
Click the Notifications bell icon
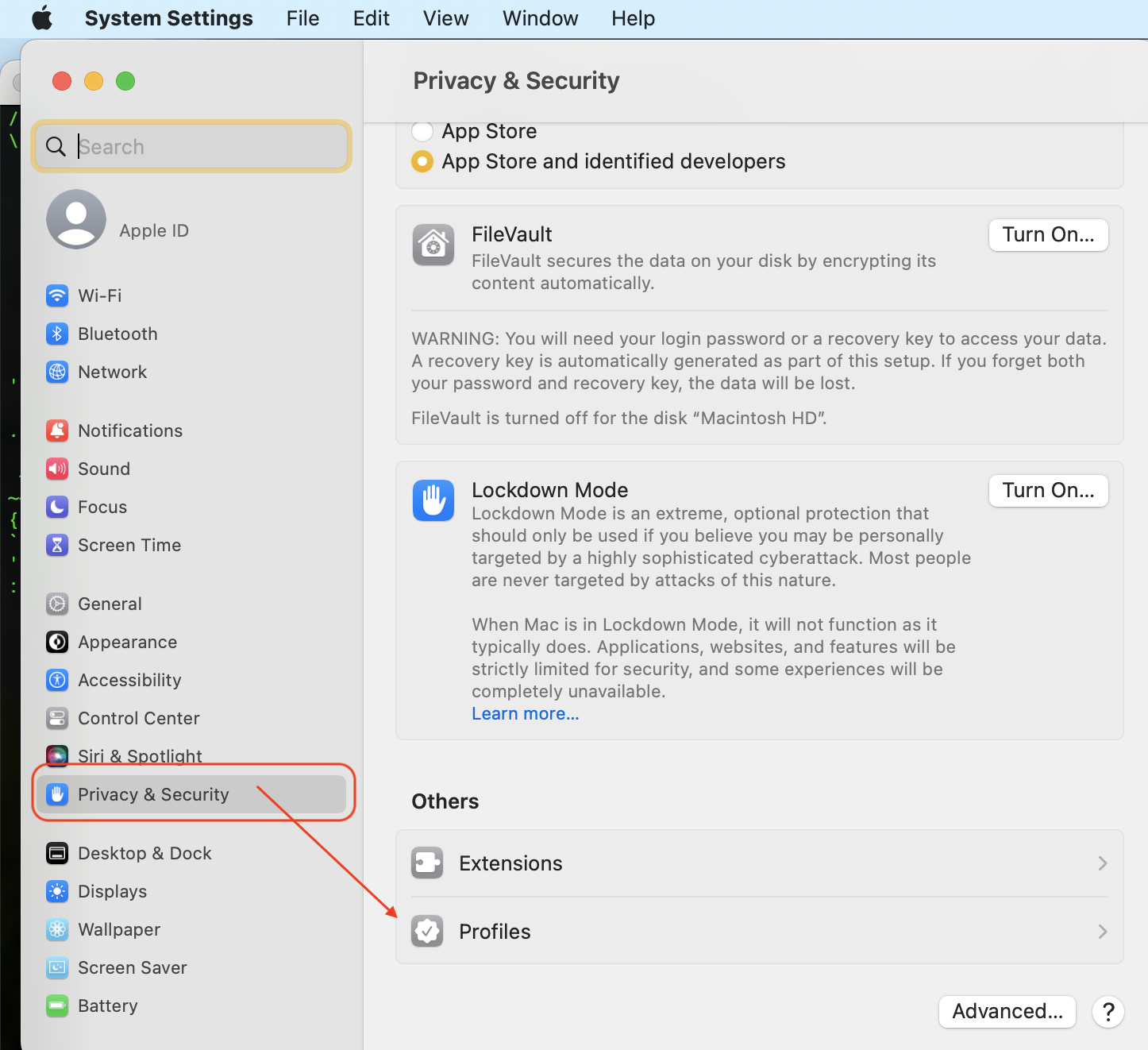57,430
